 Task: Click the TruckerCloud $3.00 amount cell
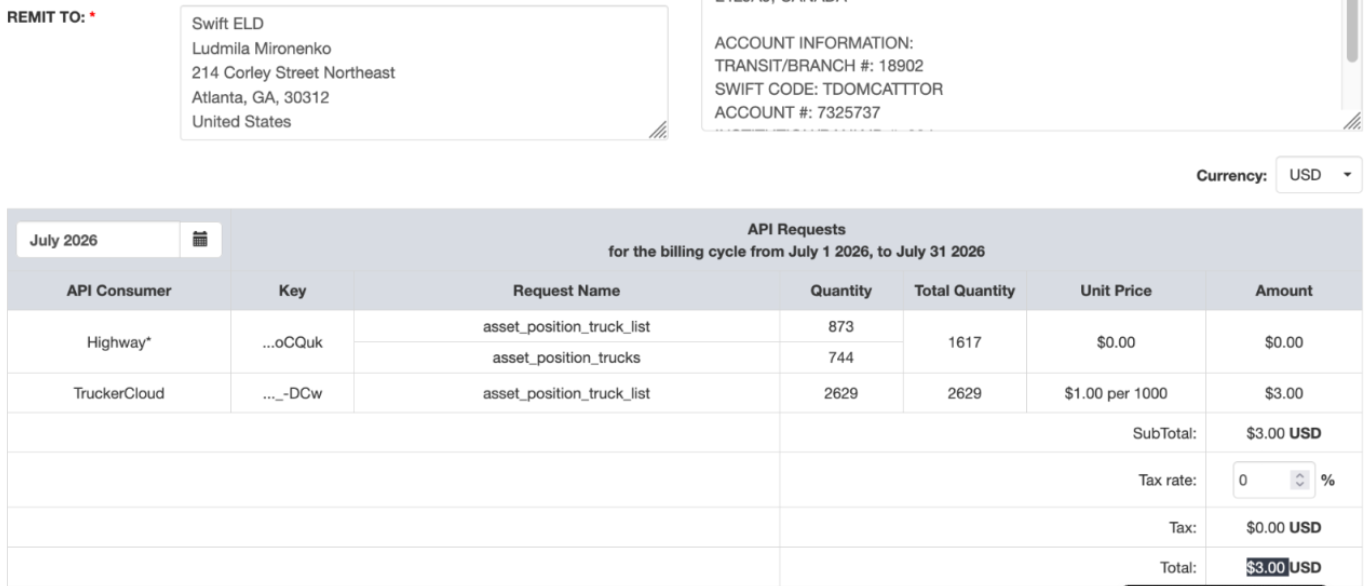click(x=1283, y=393)
